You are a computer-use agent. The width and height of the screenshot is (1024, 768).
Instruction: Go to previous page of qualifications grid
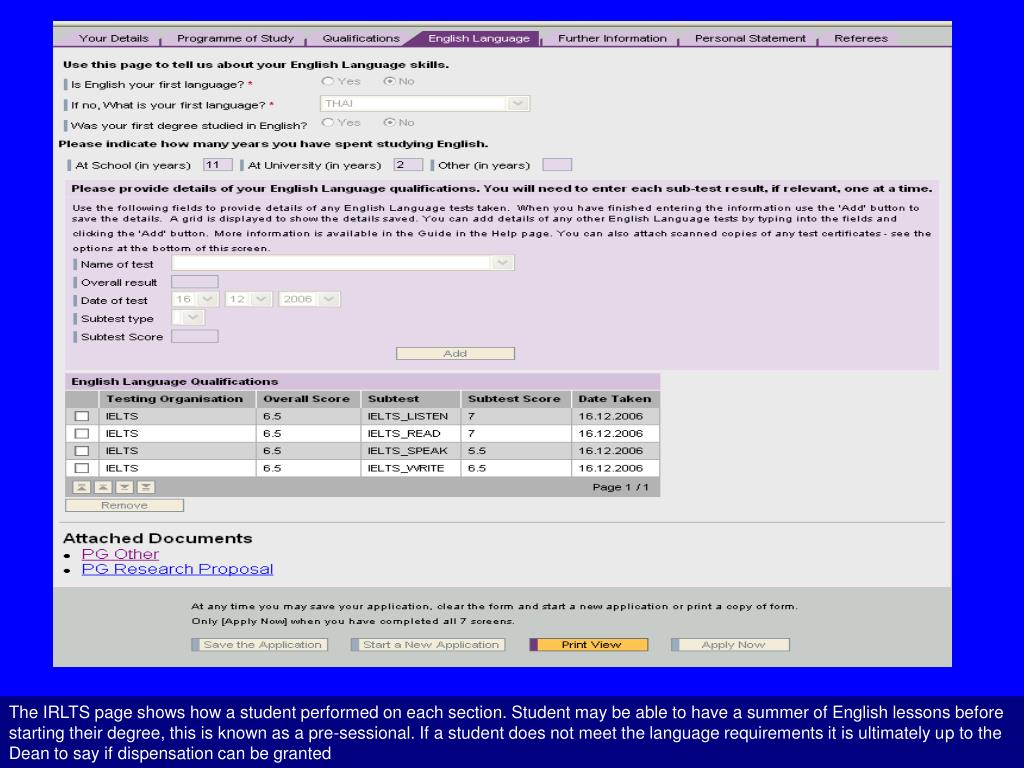pos(103,487)
